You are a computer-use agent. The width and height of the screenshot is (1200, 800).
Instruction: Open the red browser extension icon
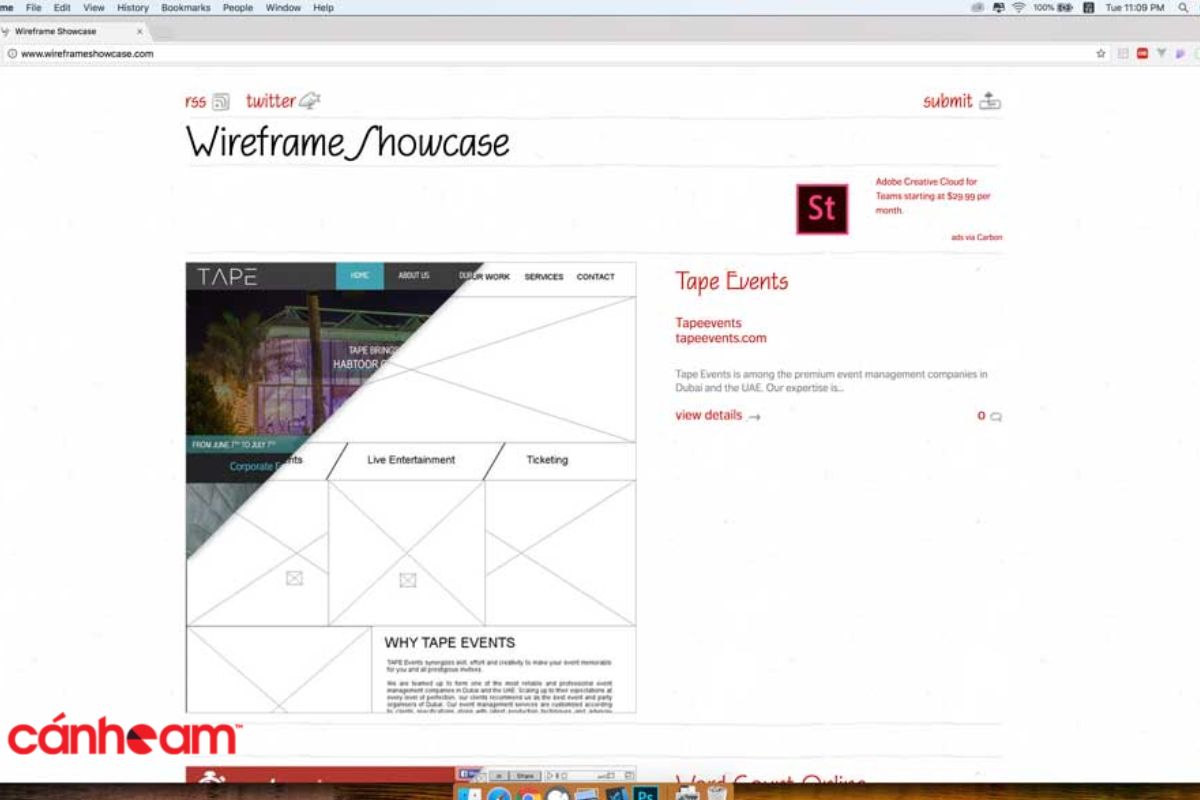tap(1142, 53)
